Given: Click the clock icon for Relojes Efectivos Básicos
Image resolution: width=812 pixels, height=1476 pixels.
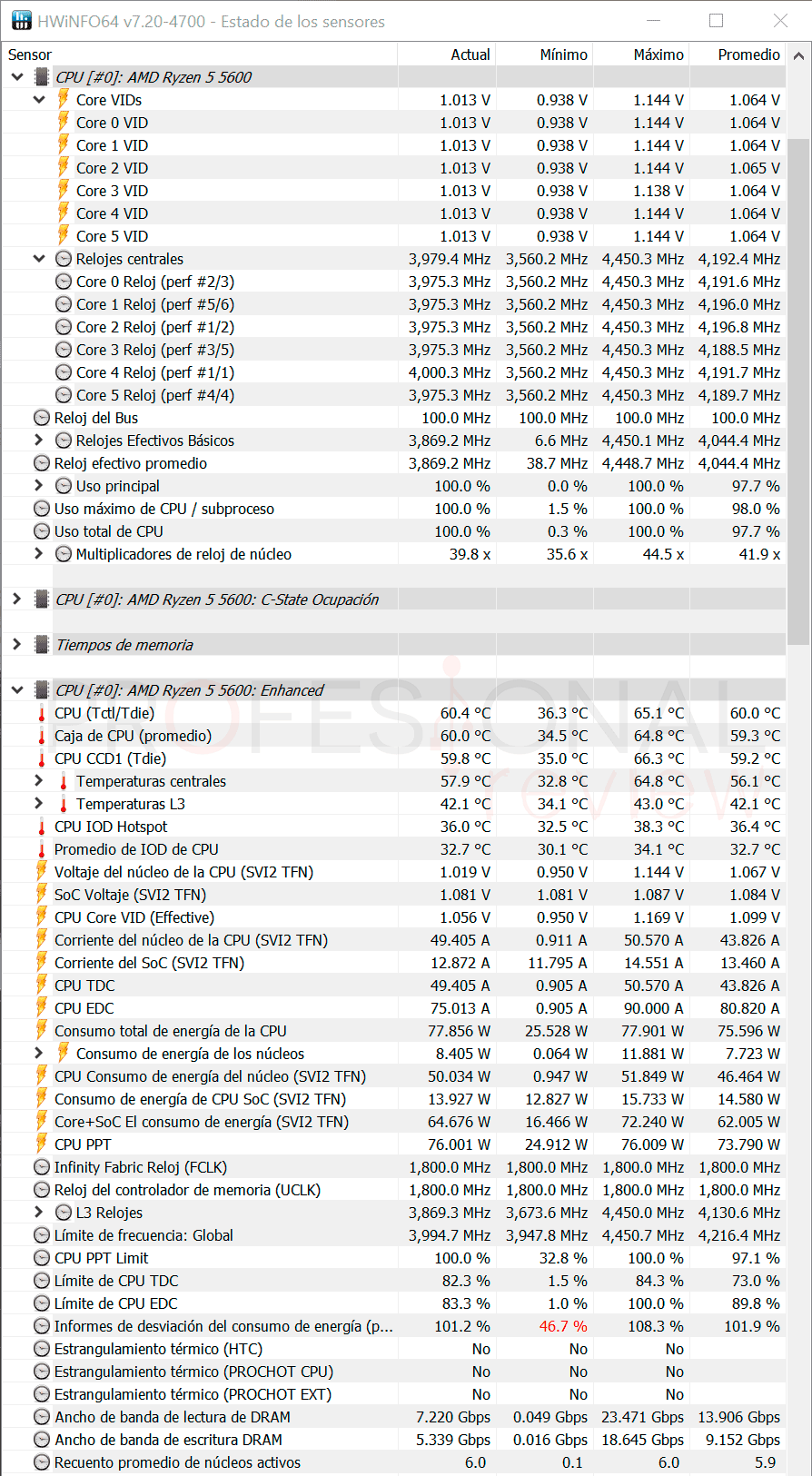Looking at the screenshot, I should pyautogui.click(x=64, y=441).
